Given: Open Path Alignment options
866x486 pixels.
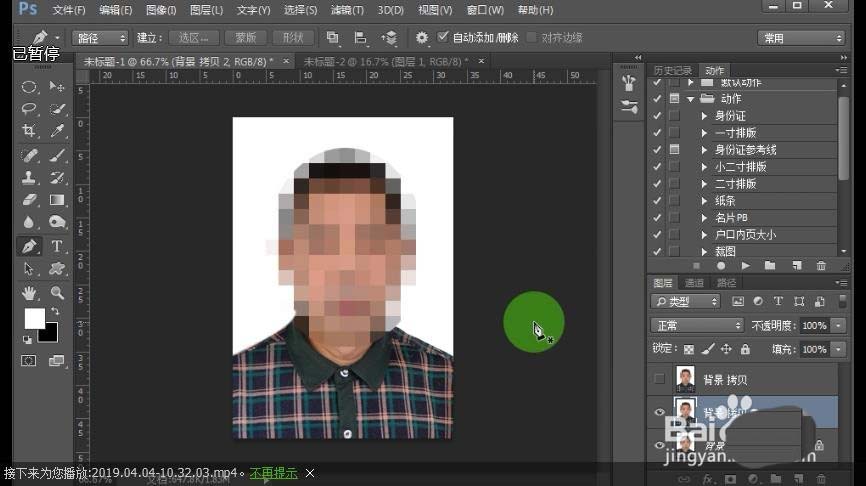Looking at the screenshot, I should [x=361, y=38].
